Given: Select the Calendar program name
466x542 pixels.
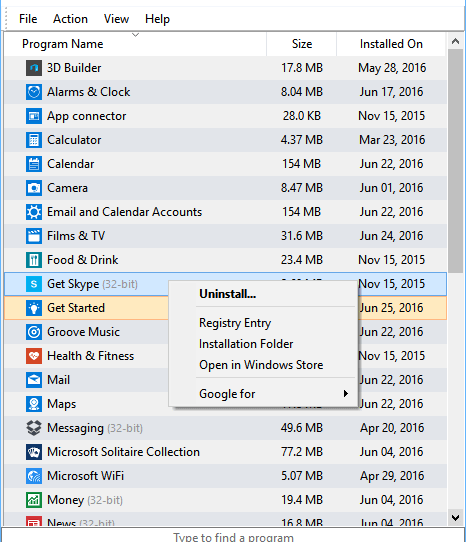Looking at the screenshot, I should 71,164.
